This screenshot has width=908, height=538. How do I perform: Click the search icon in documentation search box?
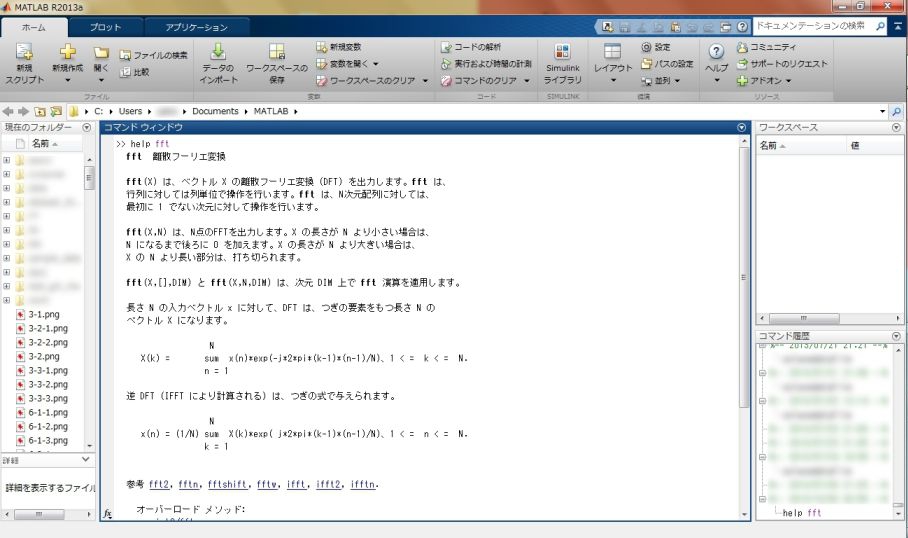pos(880,26)
